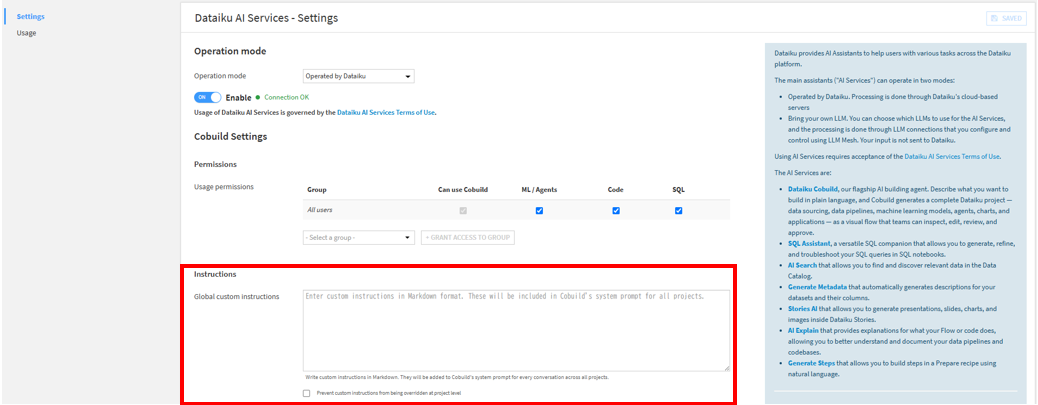Viewport: 1038px width, 405px height.
Task: Click the SAVED button
Action: (1006, 19)
